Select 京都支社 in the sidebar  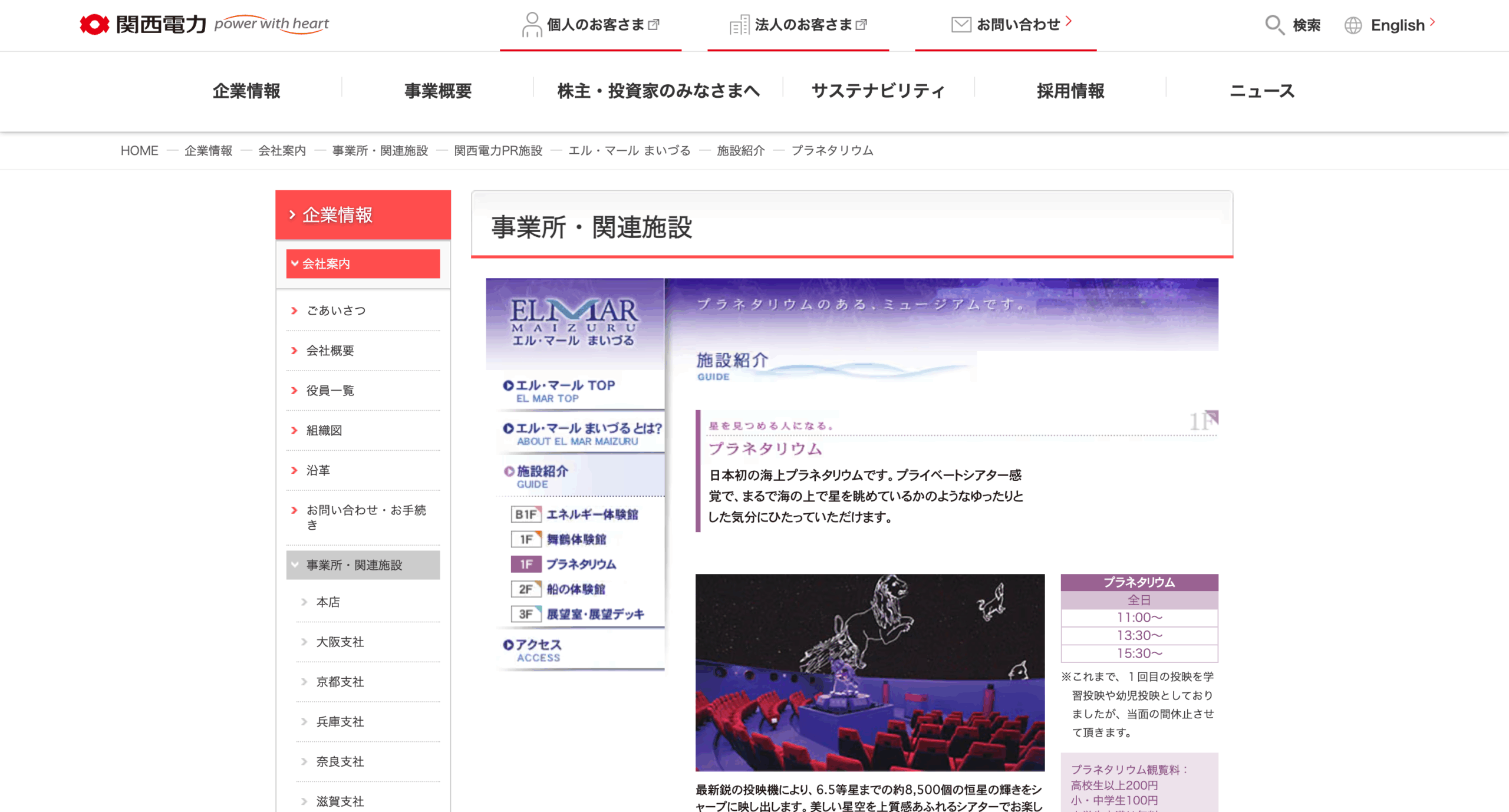click(340, 682)
